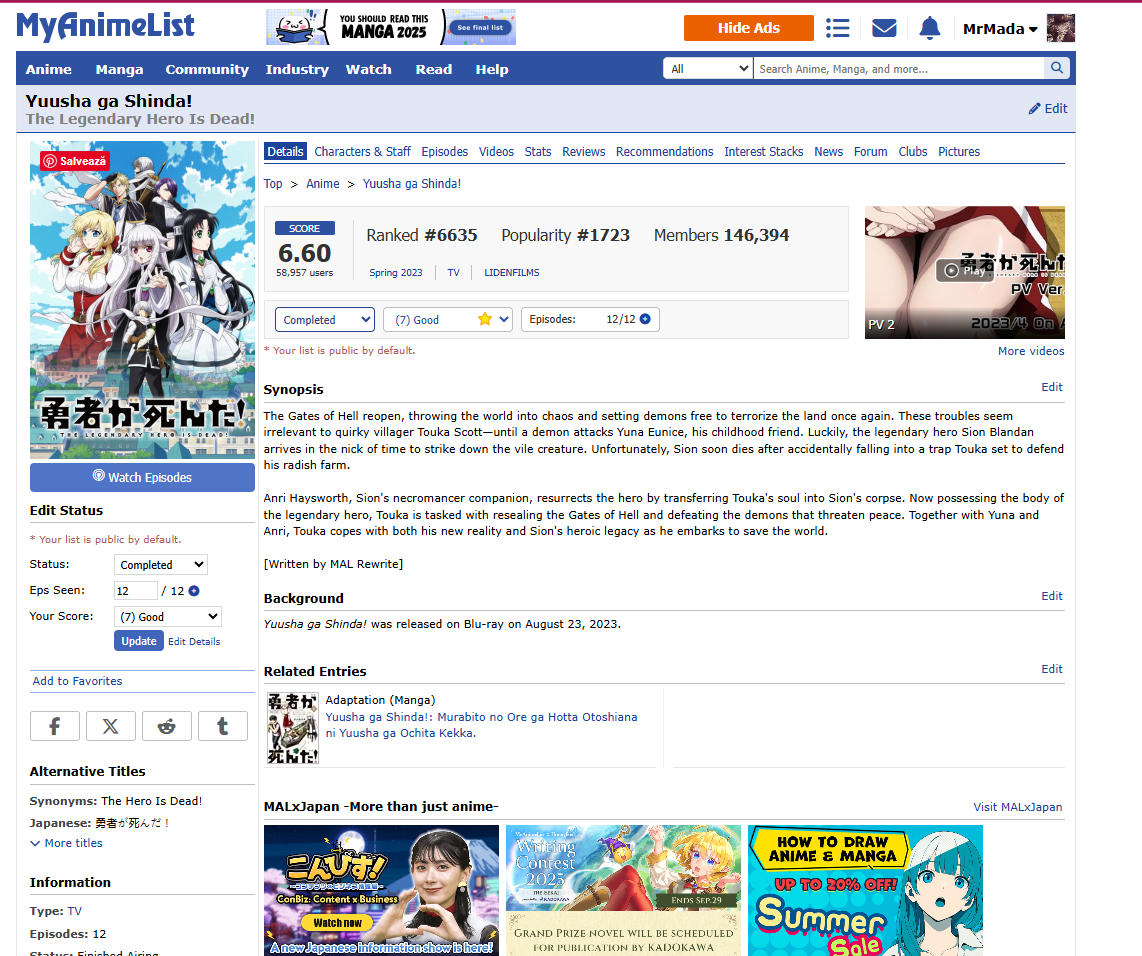Share on Facebook
The height and width of the screenshot is (956, 1142).
tap(55, 726)
